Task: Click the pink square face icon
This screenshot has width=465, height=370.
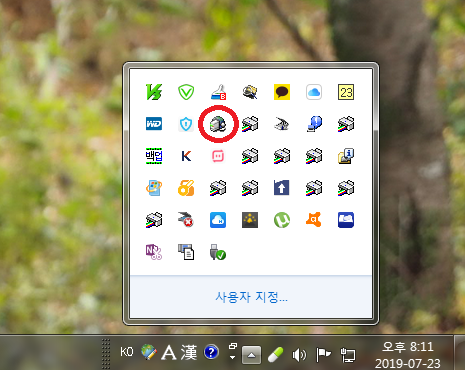Action: click(x=218, y=156)
